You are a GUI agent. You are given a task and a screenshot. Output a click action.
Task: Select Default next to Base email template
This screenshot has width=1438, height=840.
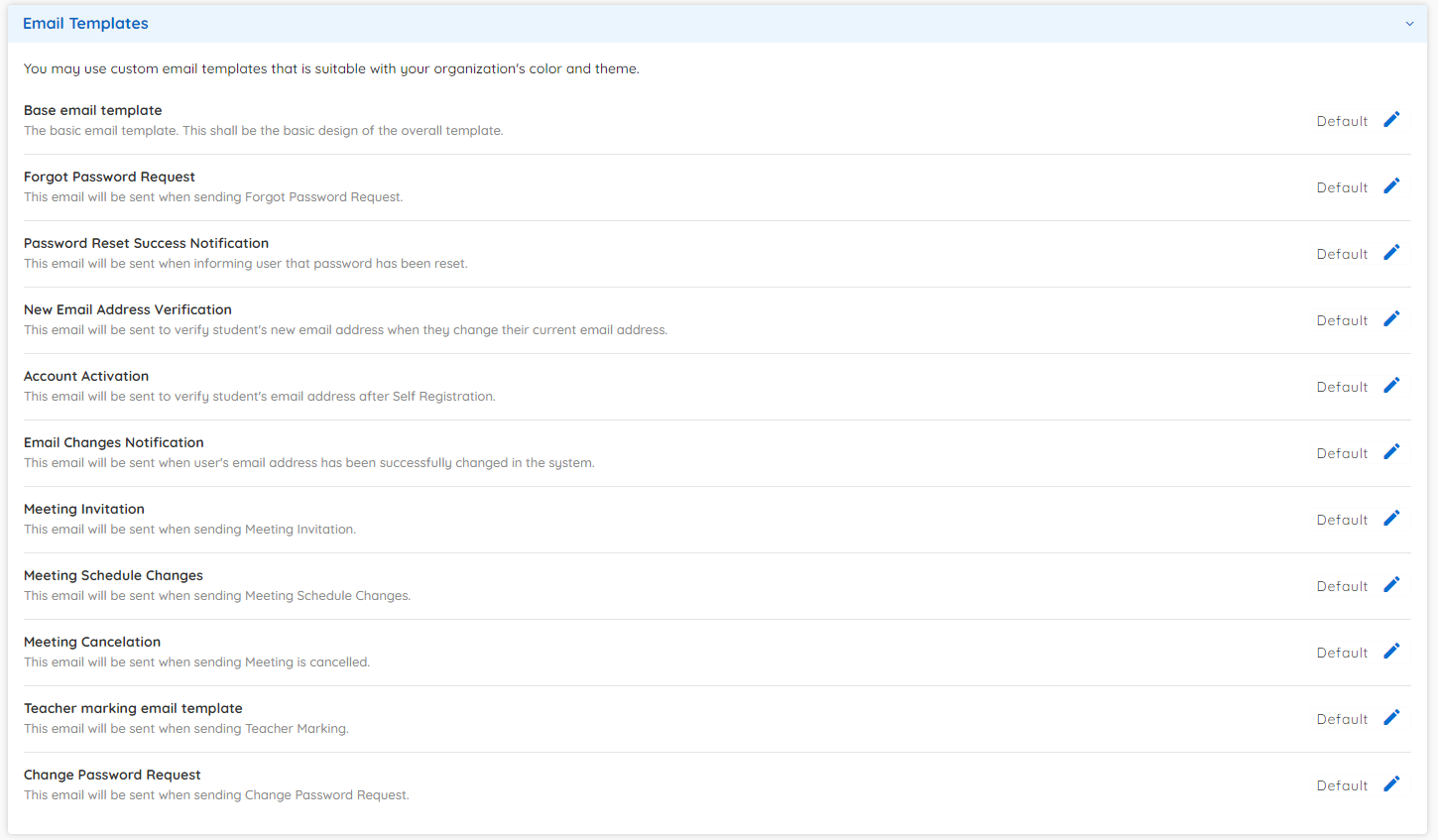coord(1342,120)
